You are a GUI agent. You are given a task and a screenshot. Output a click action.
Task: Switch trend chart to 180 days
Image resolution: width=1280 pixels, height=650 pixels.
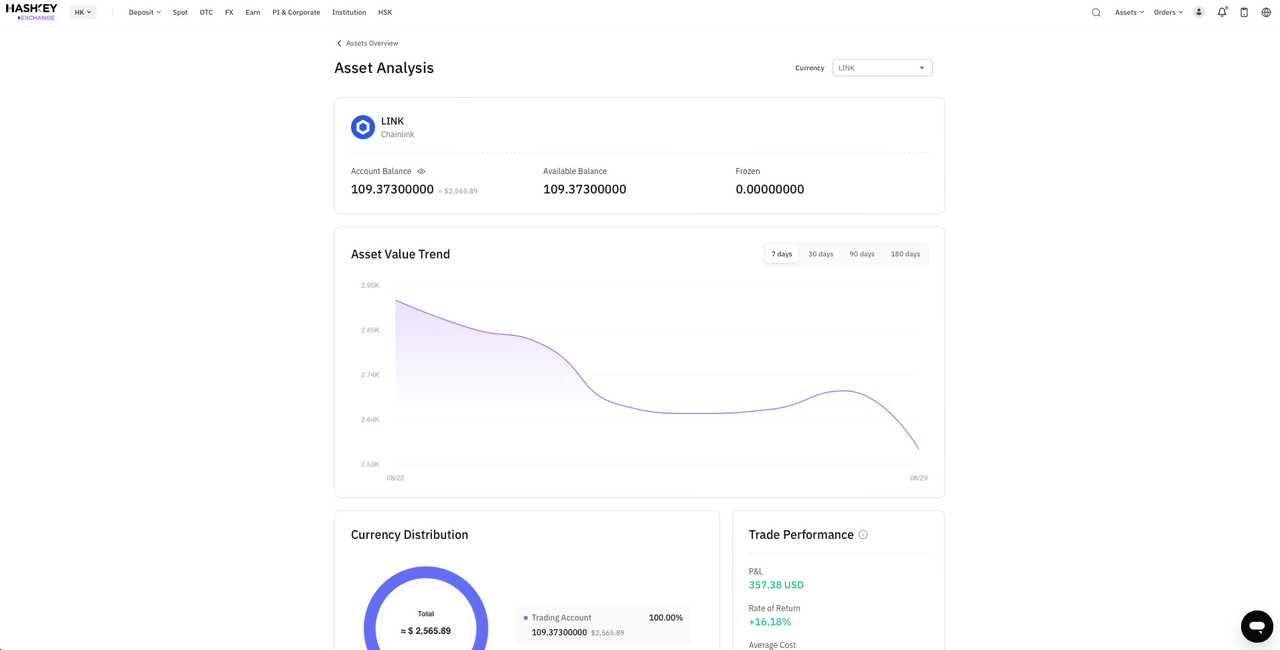click(x=905, y=254)
